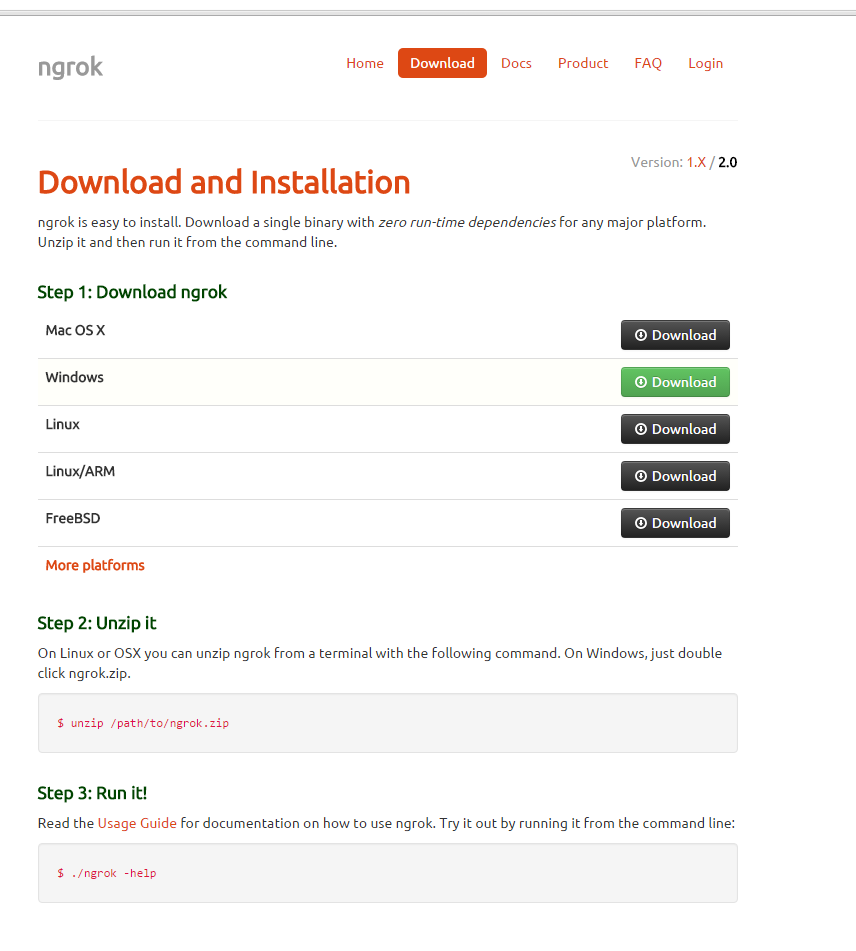Download the Linux/ARM build
The width and height of the screenshot is (856, 951).
point(675,476)
